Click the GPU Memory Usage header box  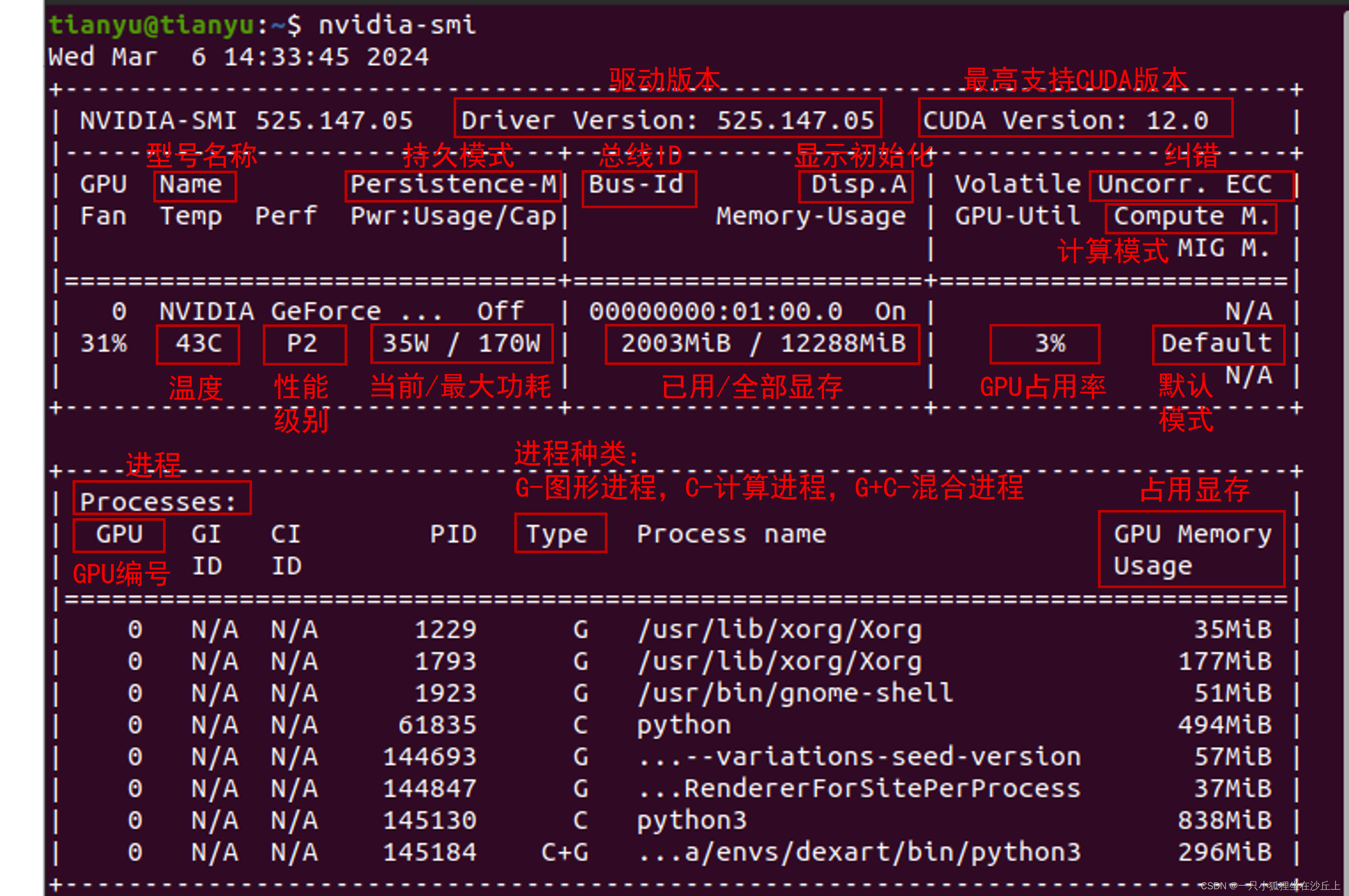pos(1191,549)
